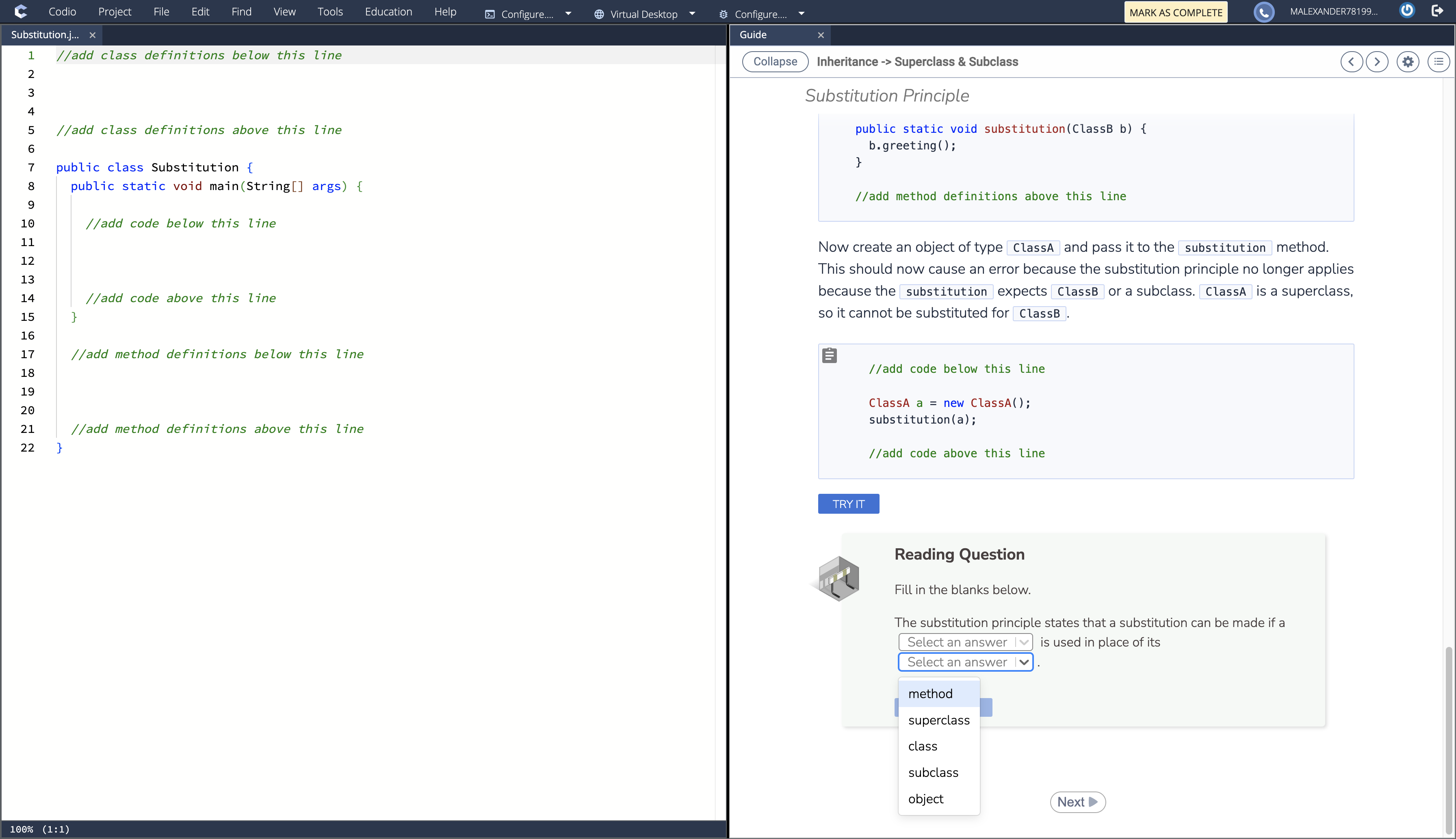This screenshot has height=839, width=1456.
Task: Open guide settings with the gear icon
Action: 1408,62
